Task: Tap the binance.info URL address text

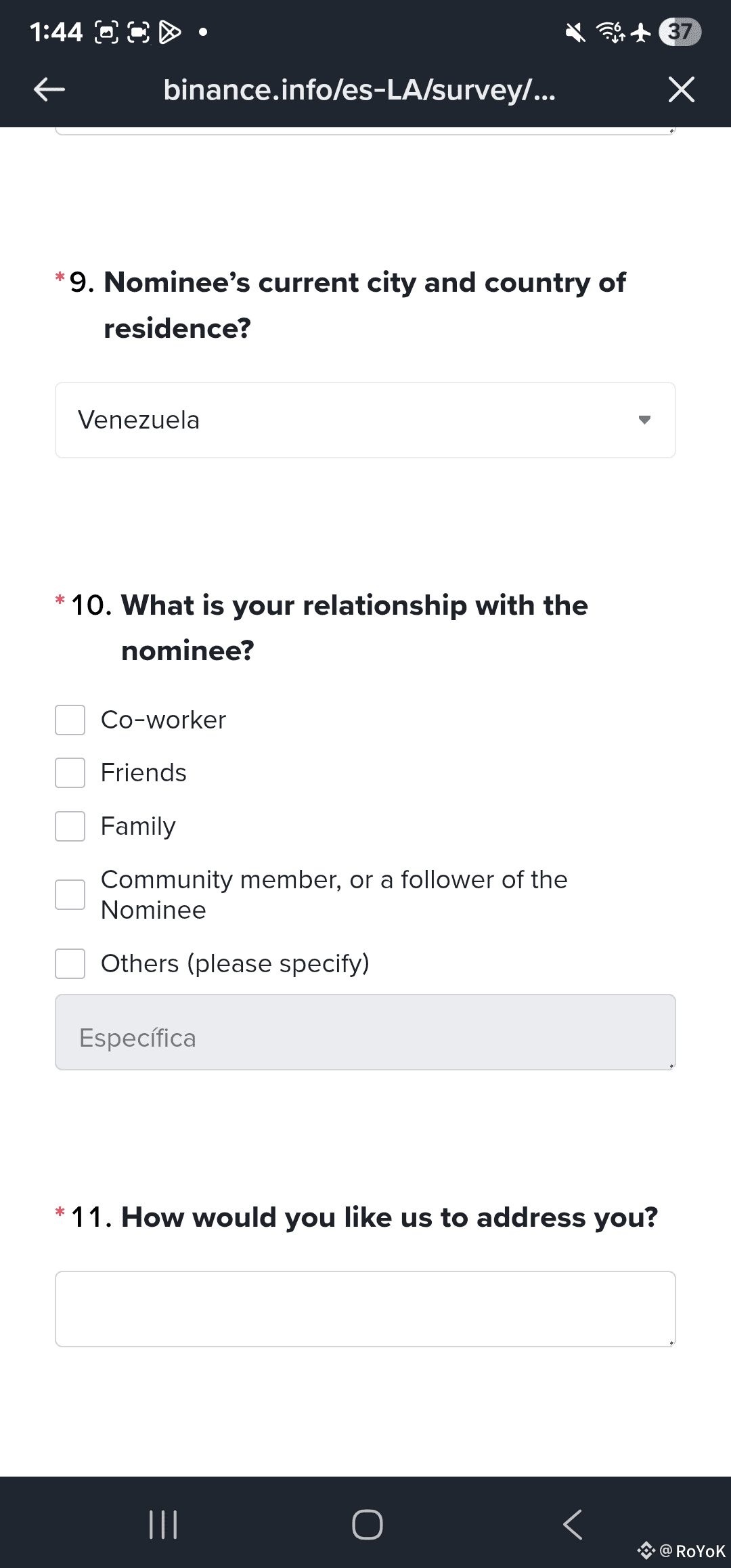Action: (359, 89)
